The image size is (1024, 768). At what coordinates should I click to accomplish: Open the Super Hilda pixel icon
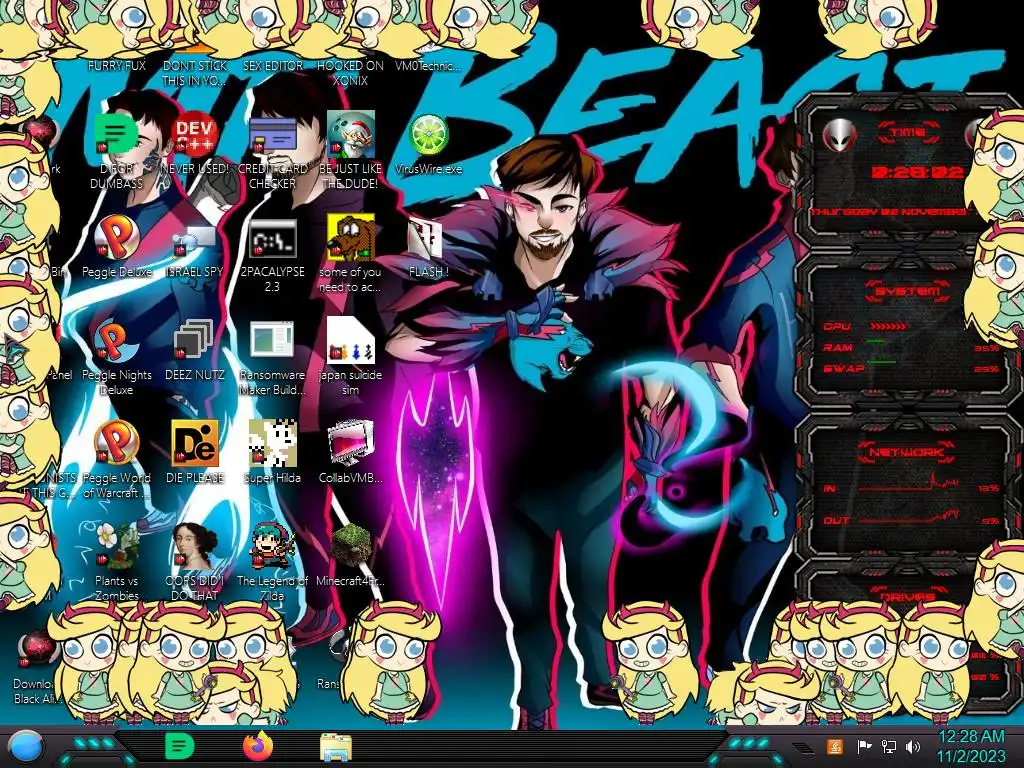tap(272, 443)
